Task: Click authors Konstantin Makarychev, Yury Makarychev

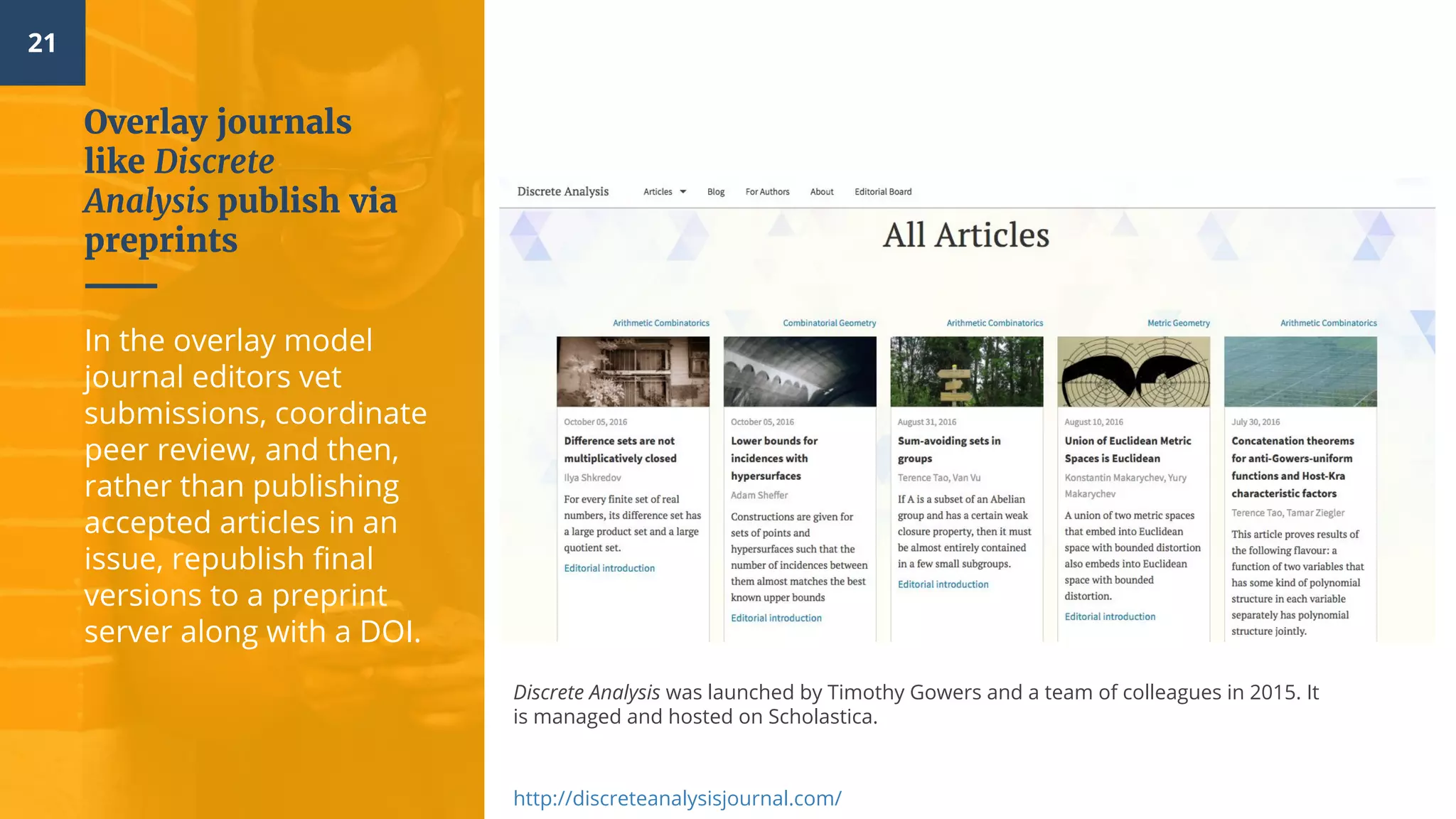Action: pyautogui.click(x=1125, y=486)
